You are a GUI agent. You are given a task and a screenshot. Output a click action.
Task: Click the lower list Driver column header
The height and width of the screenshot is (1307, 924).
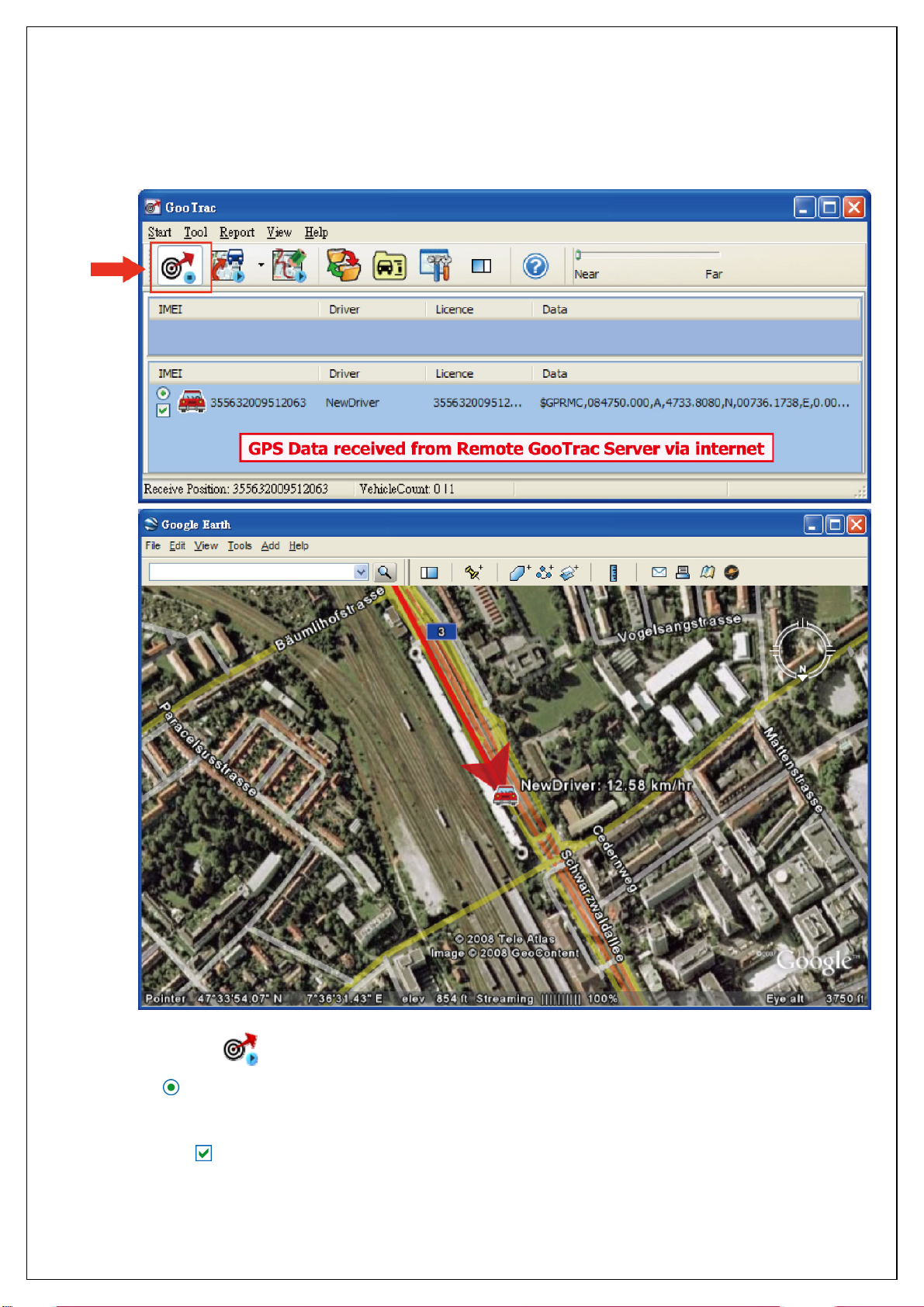point(372,373)
